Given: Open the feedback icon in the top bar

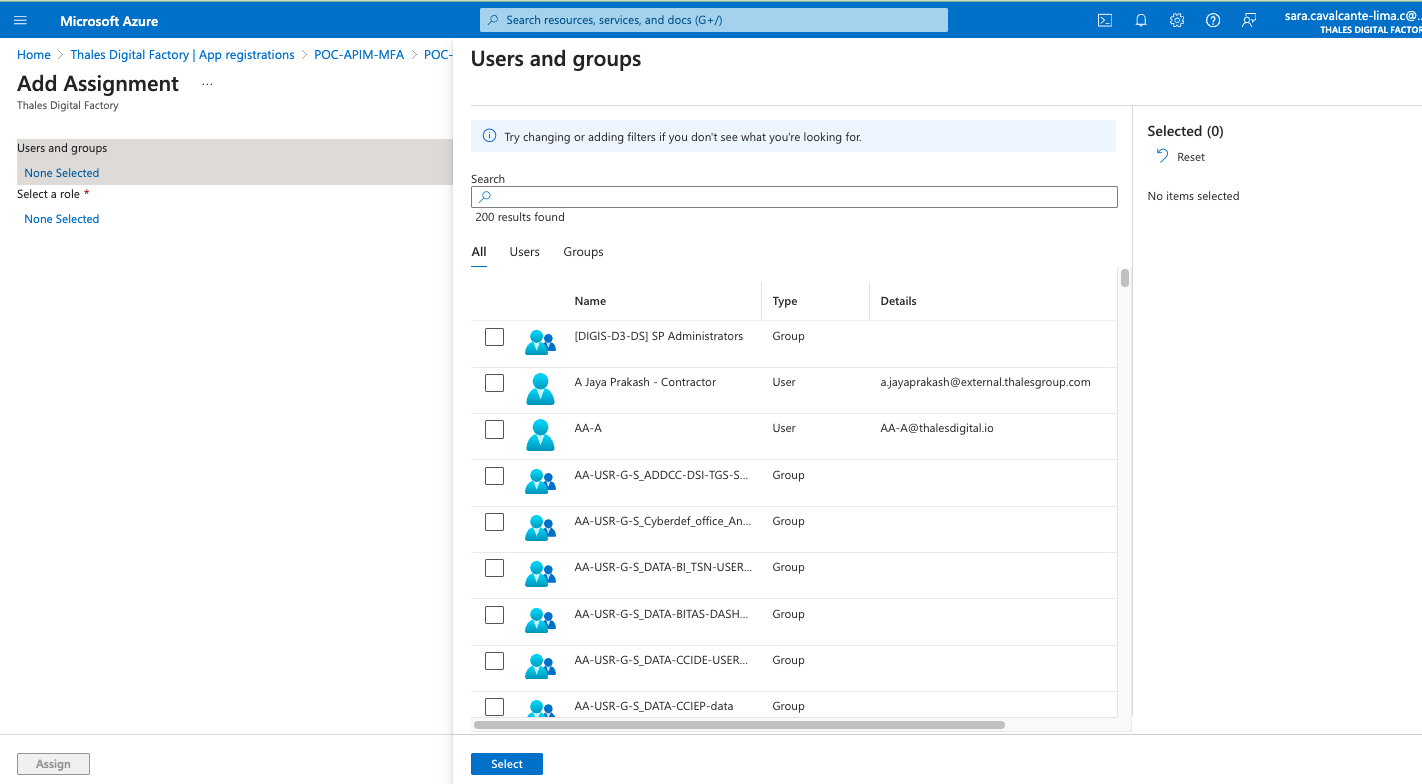Looking at the screenshot, I should click(x=1249, y=20).
